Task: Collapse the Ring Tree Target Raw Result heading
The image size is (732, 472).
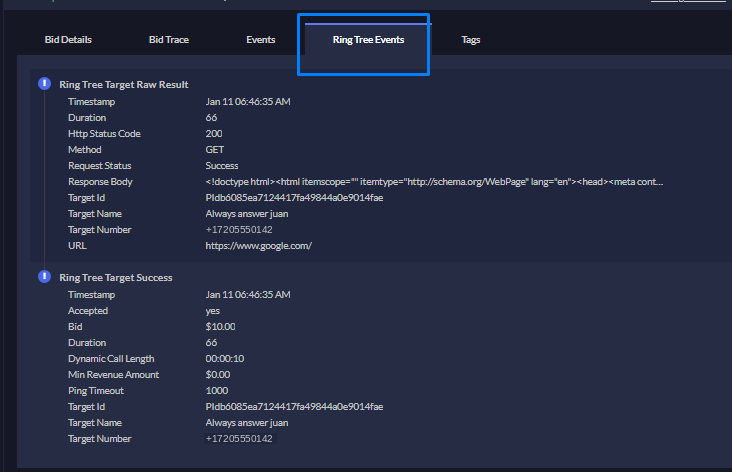Action: pyautogui.click(x=124, y=85)
